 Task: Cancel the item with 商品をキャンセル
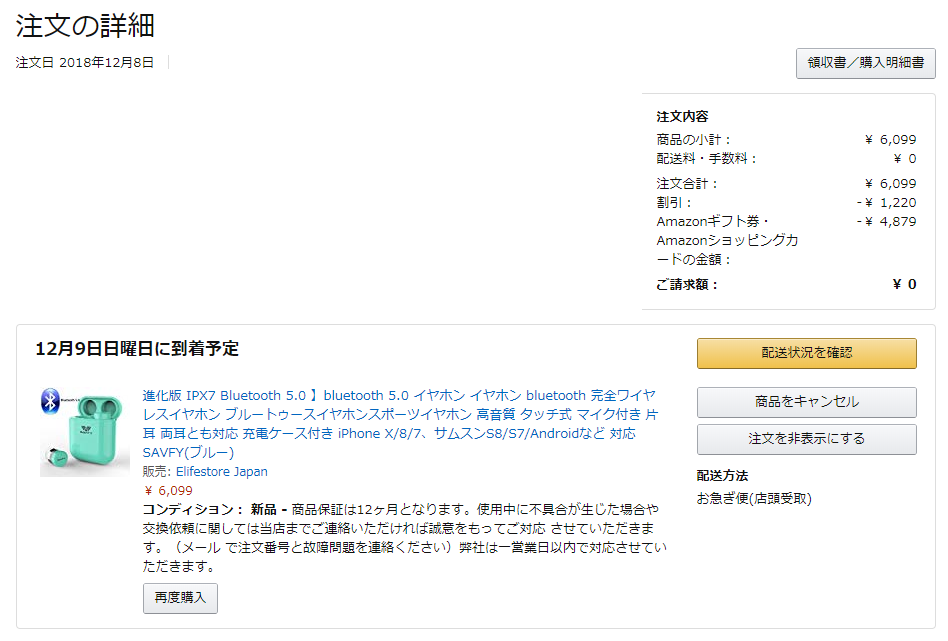tap(807, 402)
